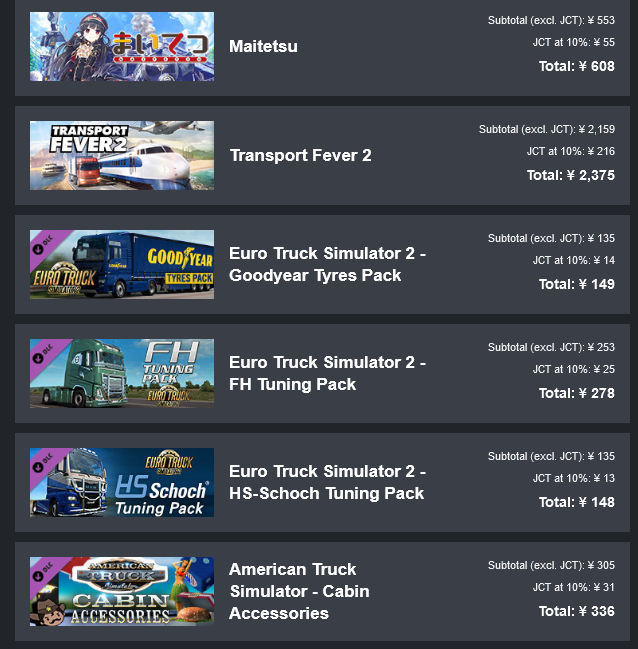The height and width of the screenshot is (649, 638).
Task: Select the Maitetsu title text
Action: pos(263,46)
